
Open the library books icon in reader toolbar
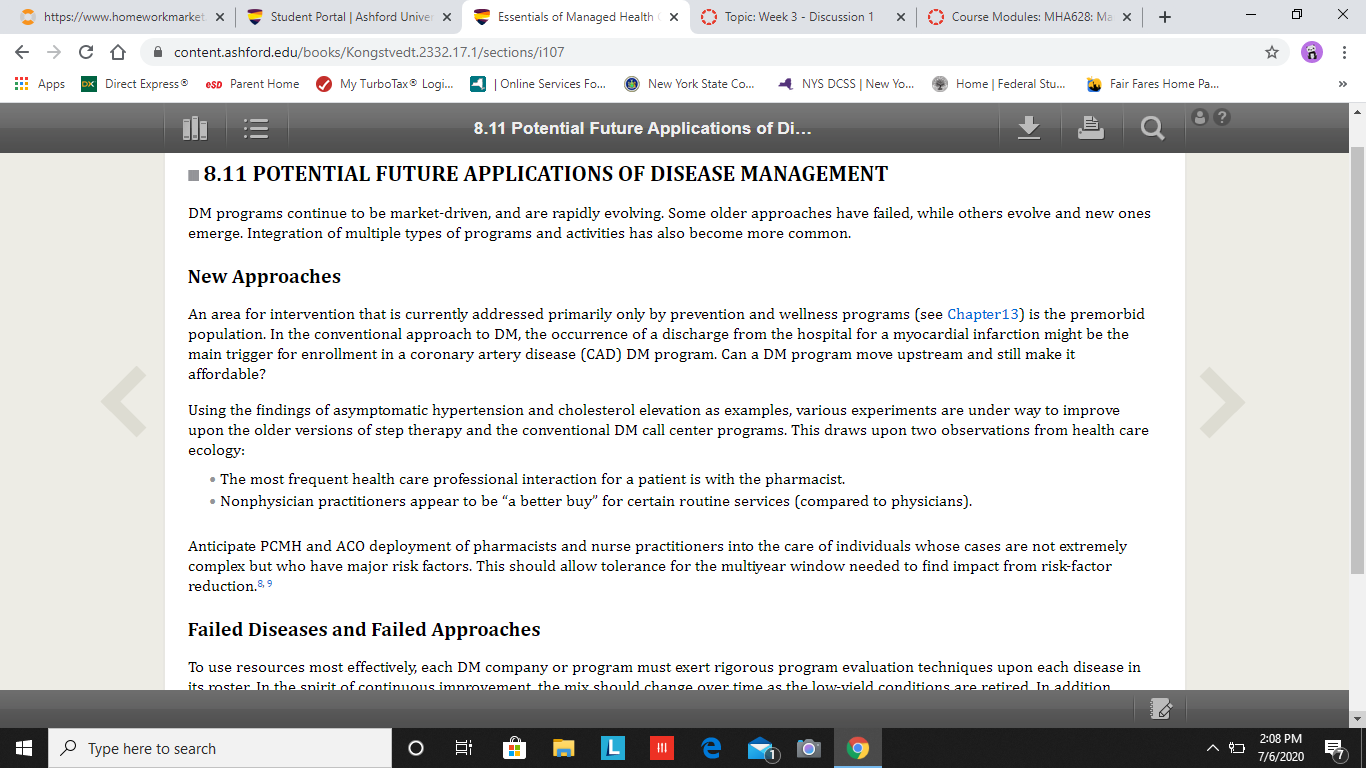tap(195, 128)
